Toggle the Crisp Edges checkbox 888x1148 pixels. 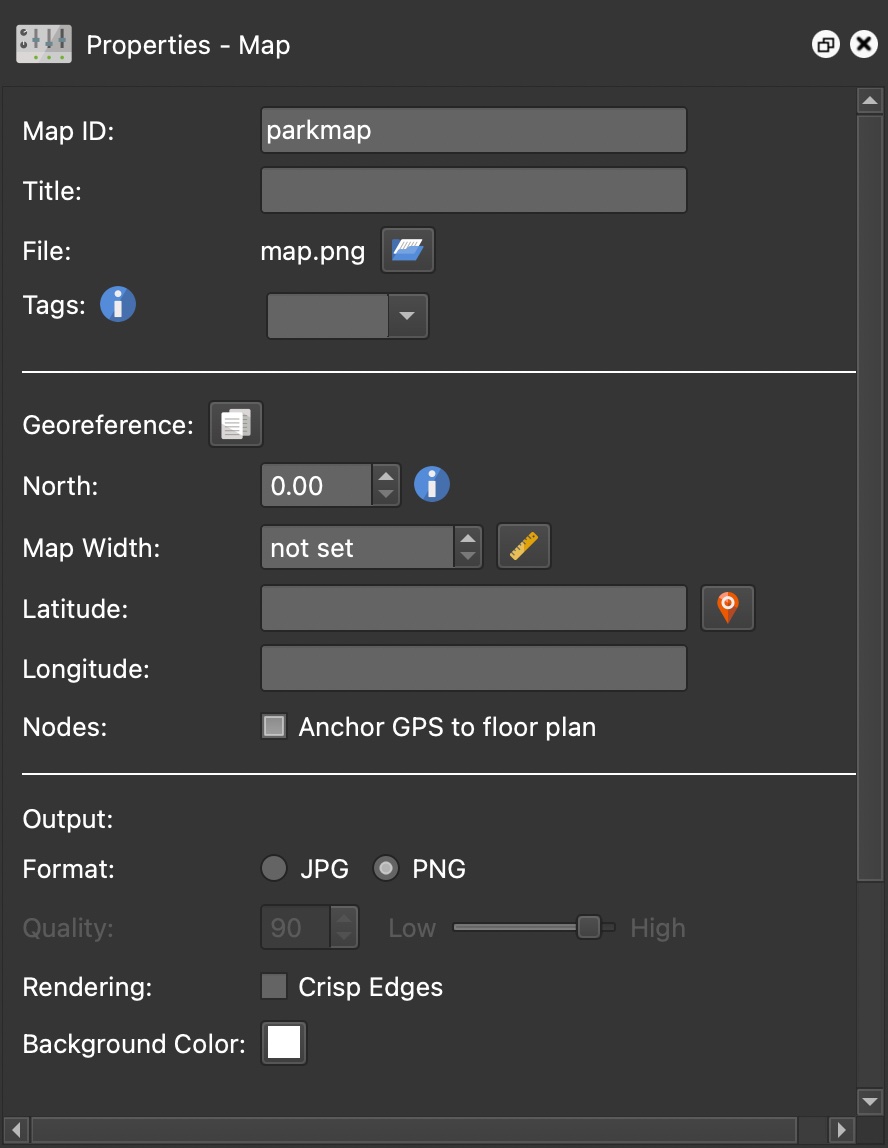pos(274,987)
